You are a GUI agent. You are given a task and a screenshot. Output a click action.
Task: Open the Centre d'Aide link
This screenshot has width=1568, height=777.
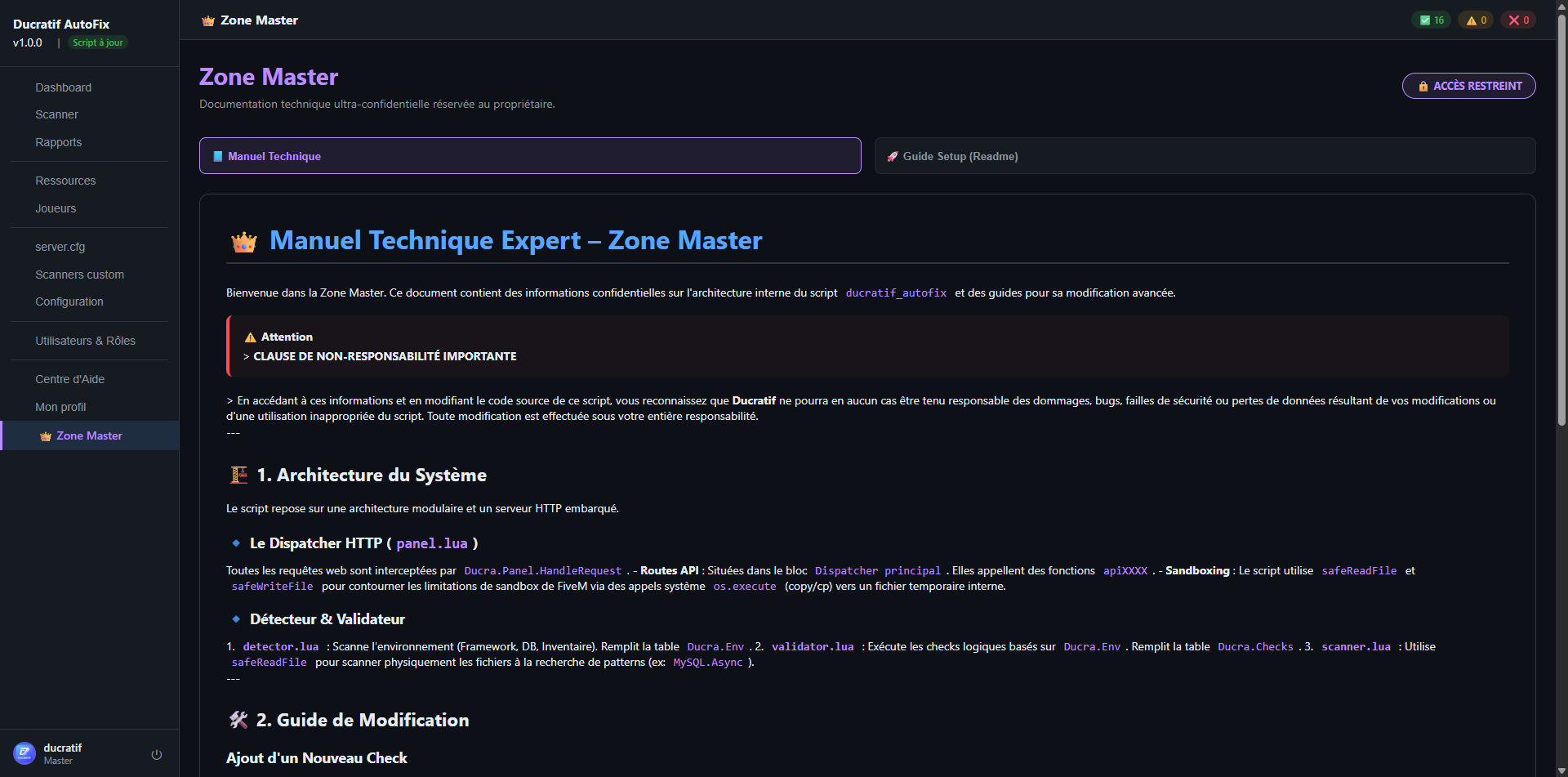pyautogui.click(x=69, y=379)
